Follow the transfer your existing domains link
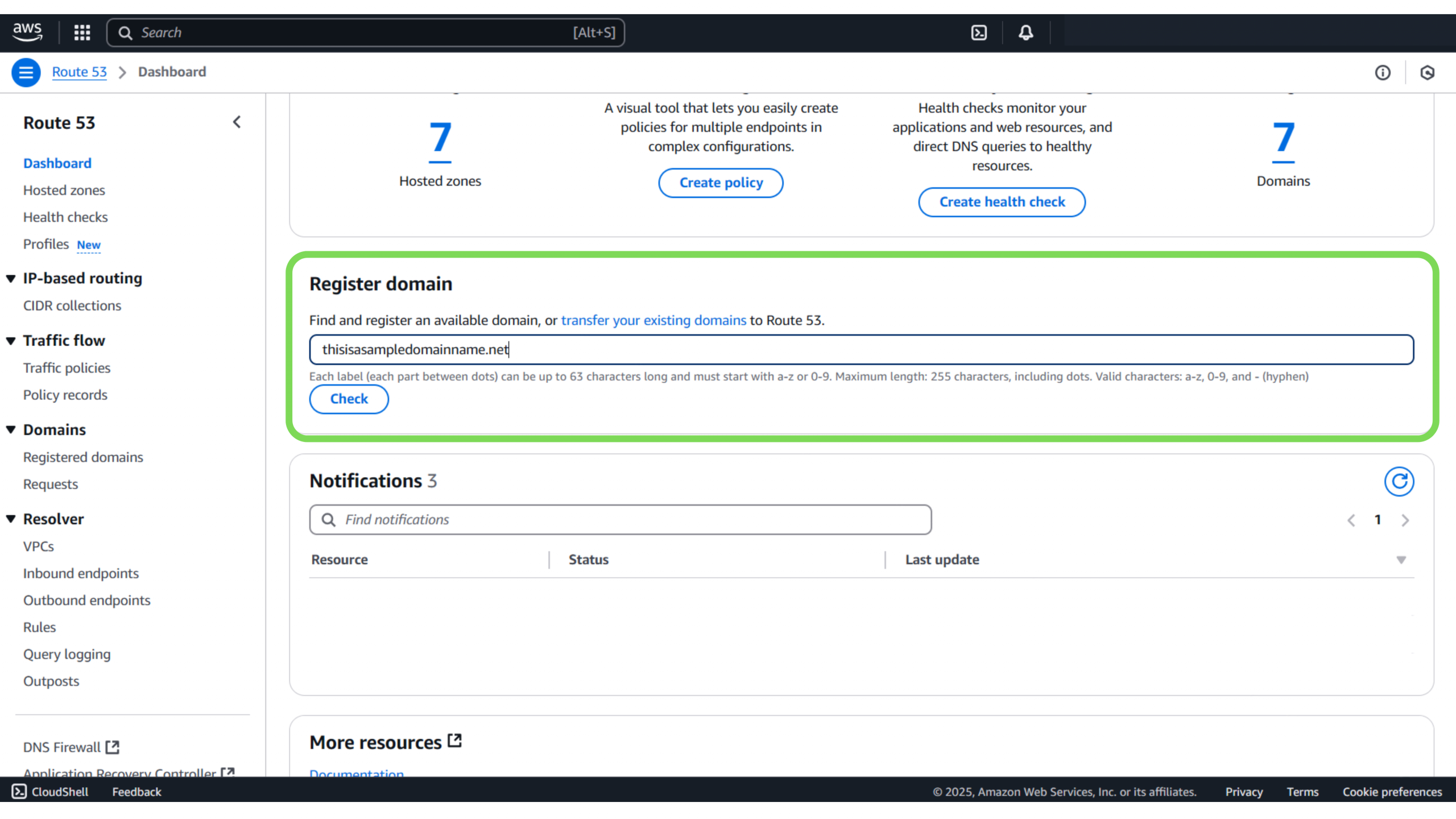Screen dimensions: 1456x819 point(653,320)
